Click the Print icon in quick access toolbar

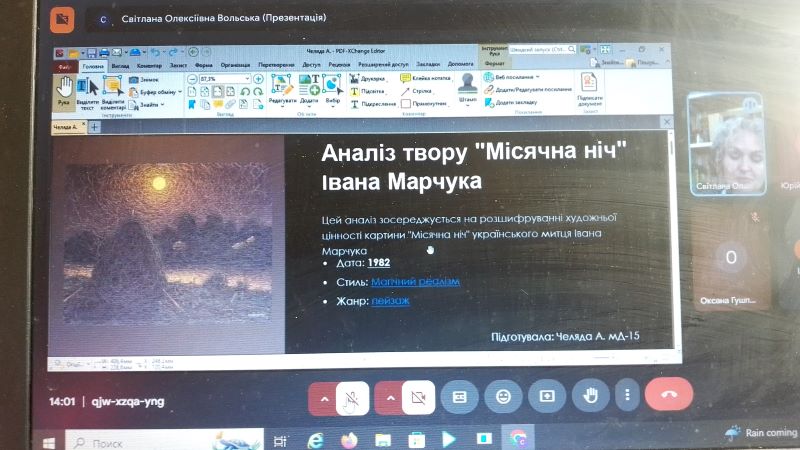click(104, 52)
